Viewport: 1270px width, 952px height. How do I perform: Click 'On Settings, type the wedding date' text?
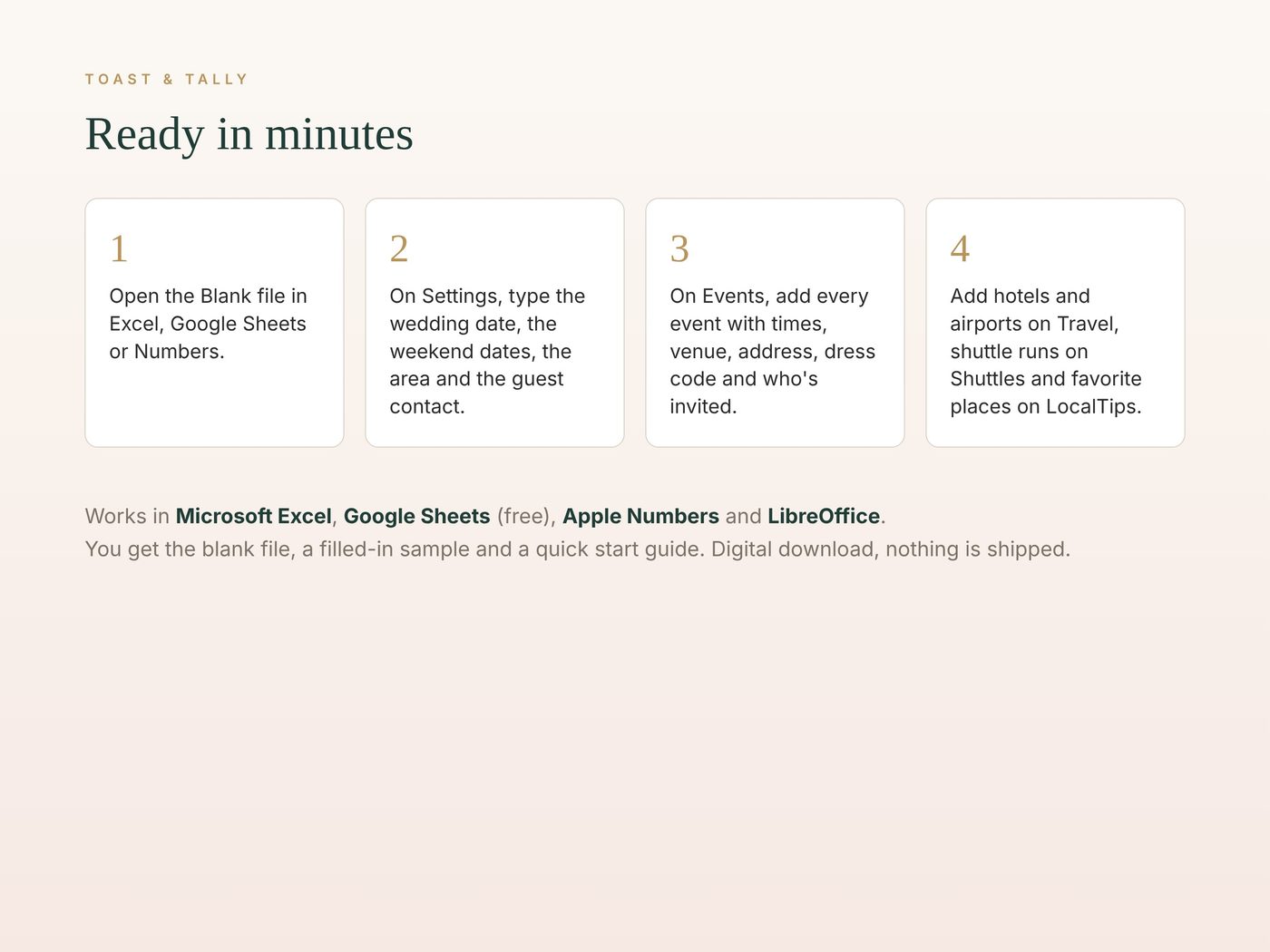(x=487, y=351)
